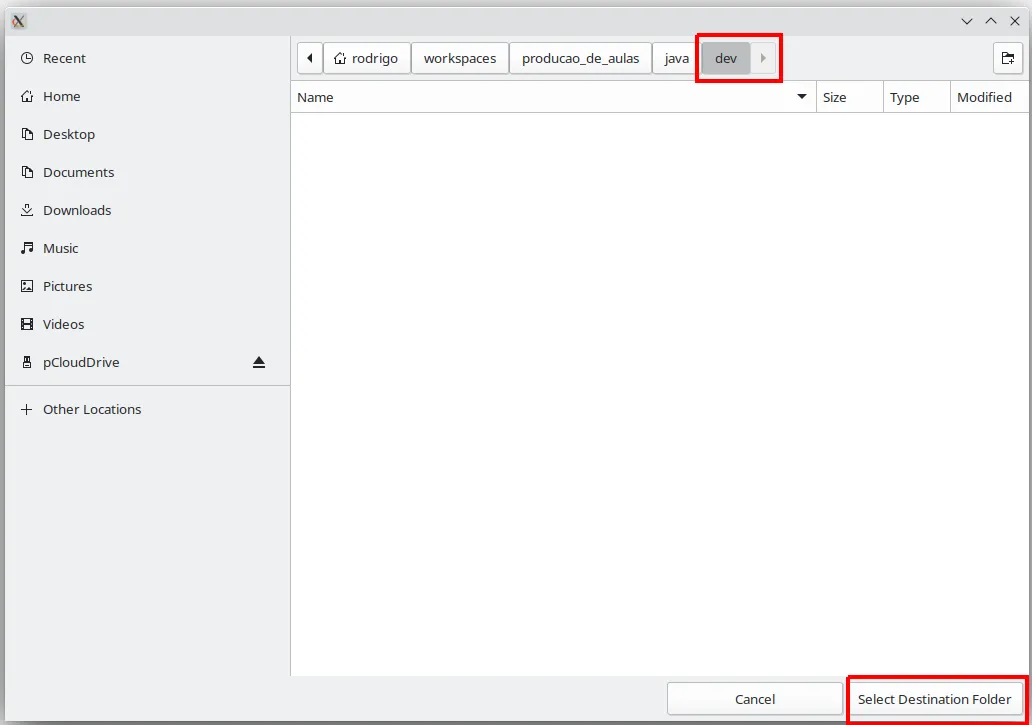Sort by the Size column header
The image size is (1032, 725).
(x=850, y=97)
